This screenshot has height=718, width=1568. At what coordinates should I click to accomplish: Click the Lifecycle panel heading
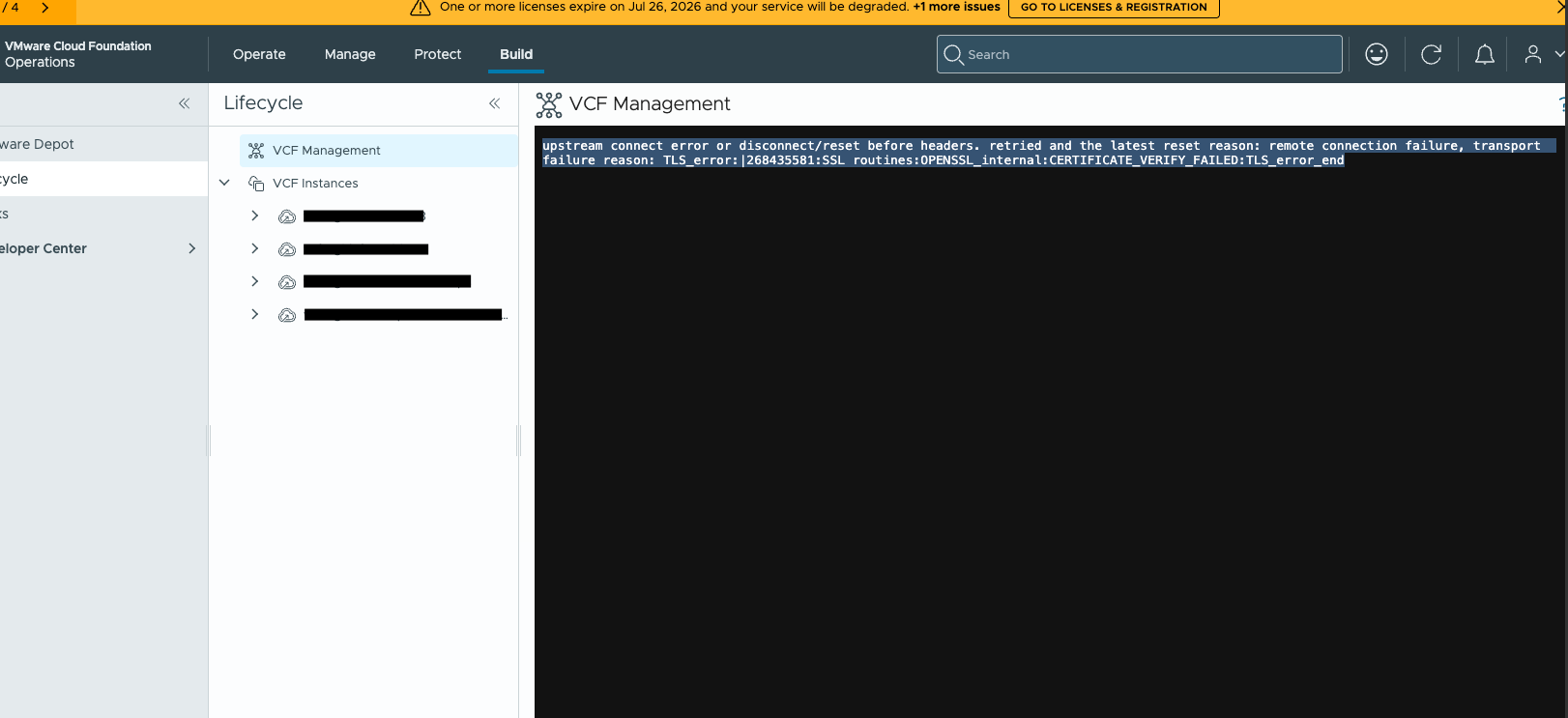(263, 102)
